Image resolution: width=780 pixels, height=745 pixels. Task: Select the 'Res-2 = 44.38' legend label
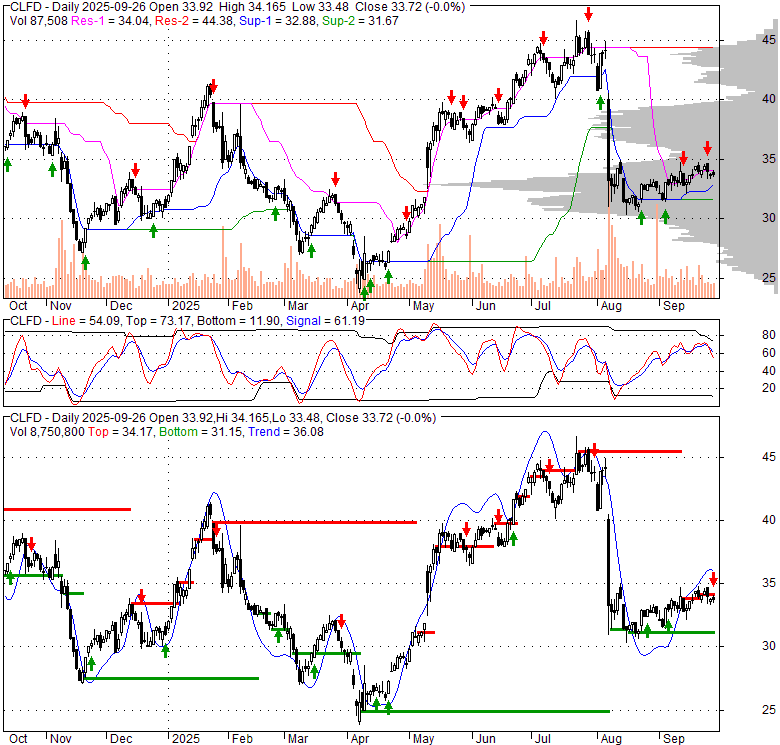[194, 20]
